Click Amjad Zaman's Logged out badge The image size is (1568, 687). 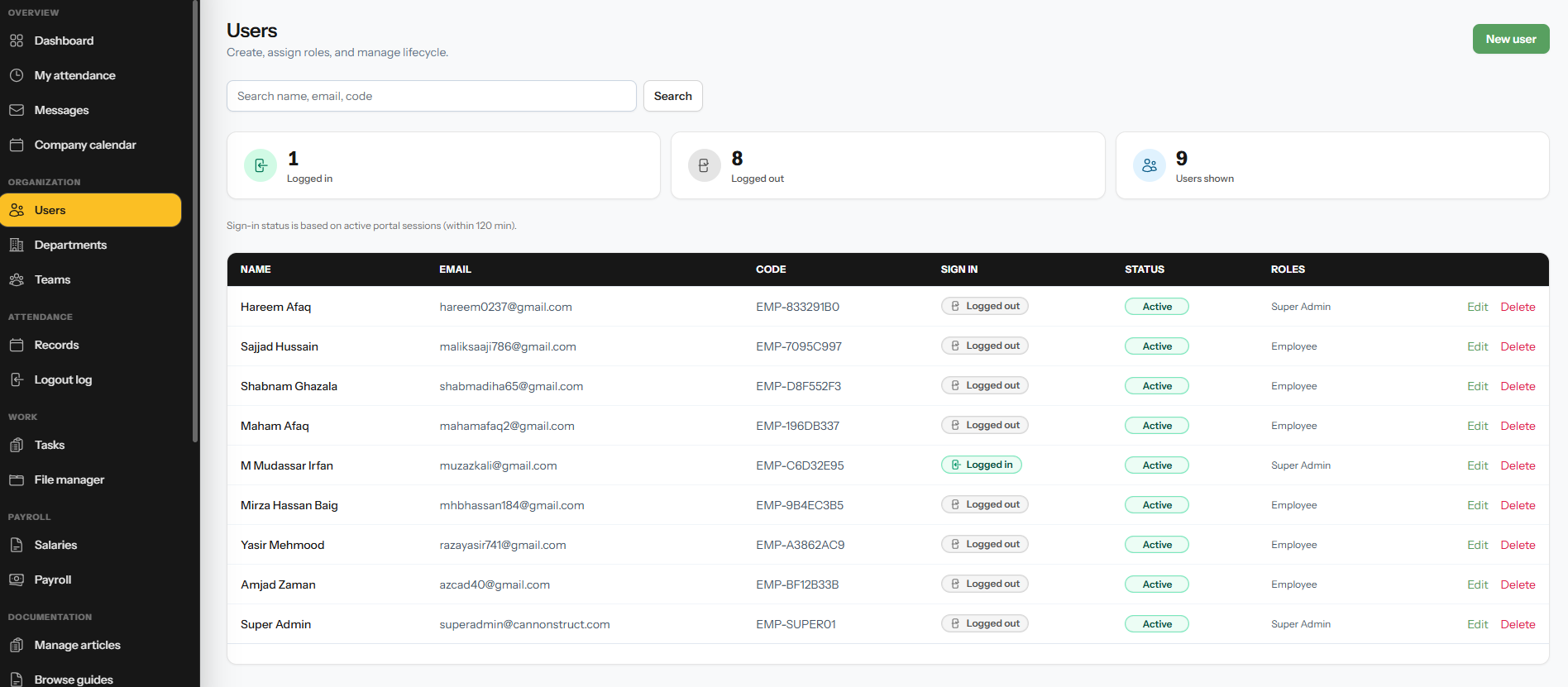(x=984, y=584)
